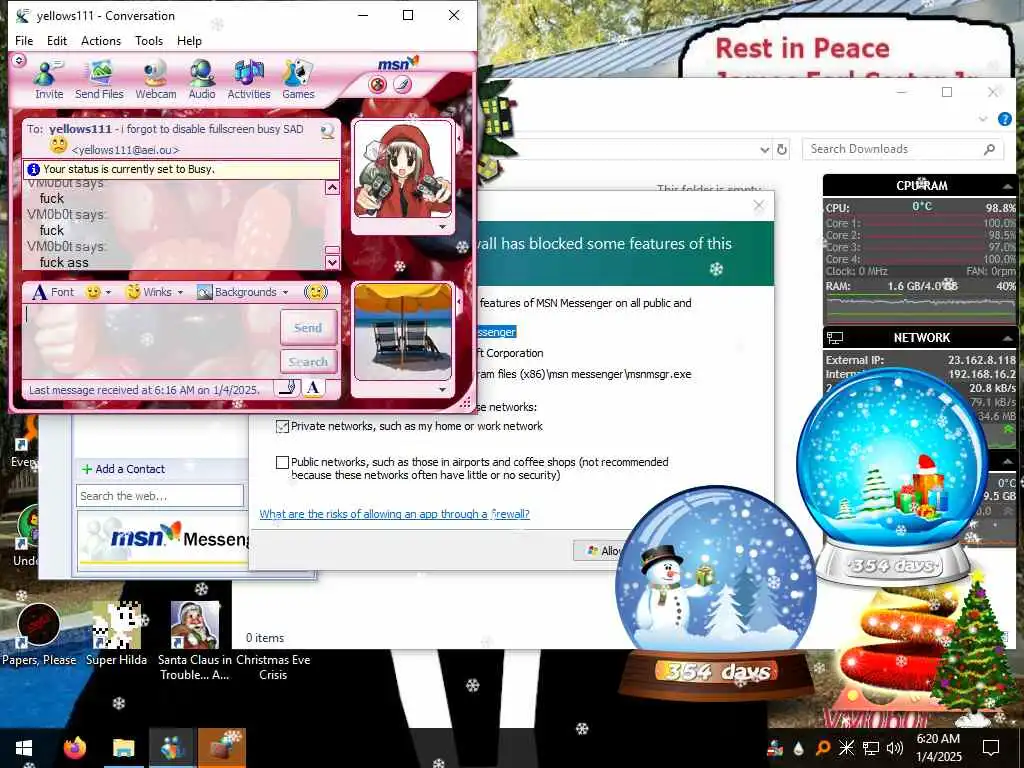Open the Santa Claus in Trouble desktop shortcut
Viewport: 1024px width, 768px height.
(x=194, y=641)
